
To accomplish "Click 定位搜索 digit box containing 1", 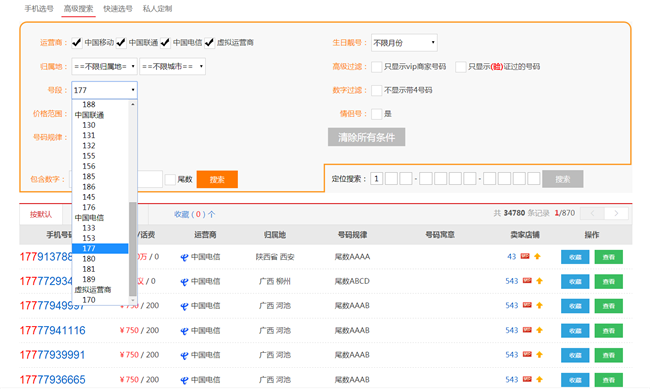I will (x=376, y=179).
